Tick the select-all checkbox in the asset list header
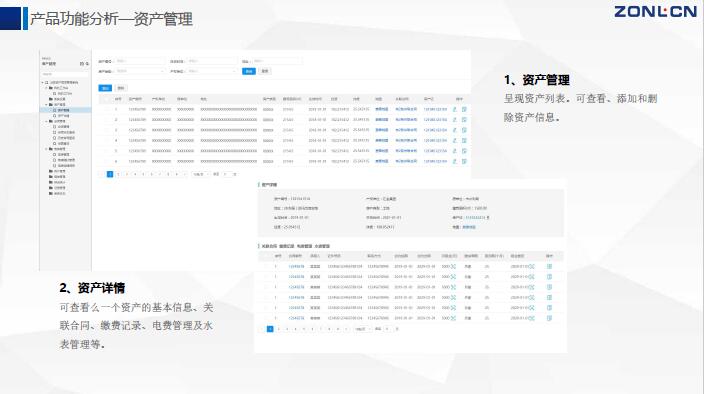This screenshot has height=394, width=704. pyautogui.click(x=106, y=99)
